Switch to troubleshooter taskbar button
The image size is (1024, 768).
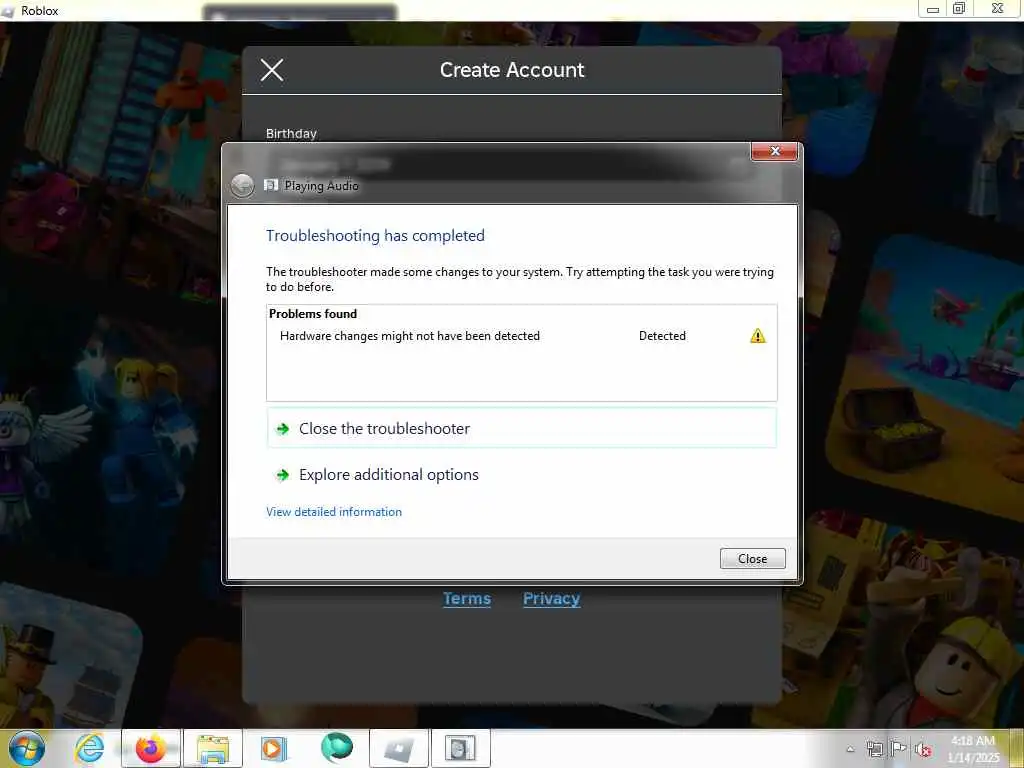[x=460, y=748]
